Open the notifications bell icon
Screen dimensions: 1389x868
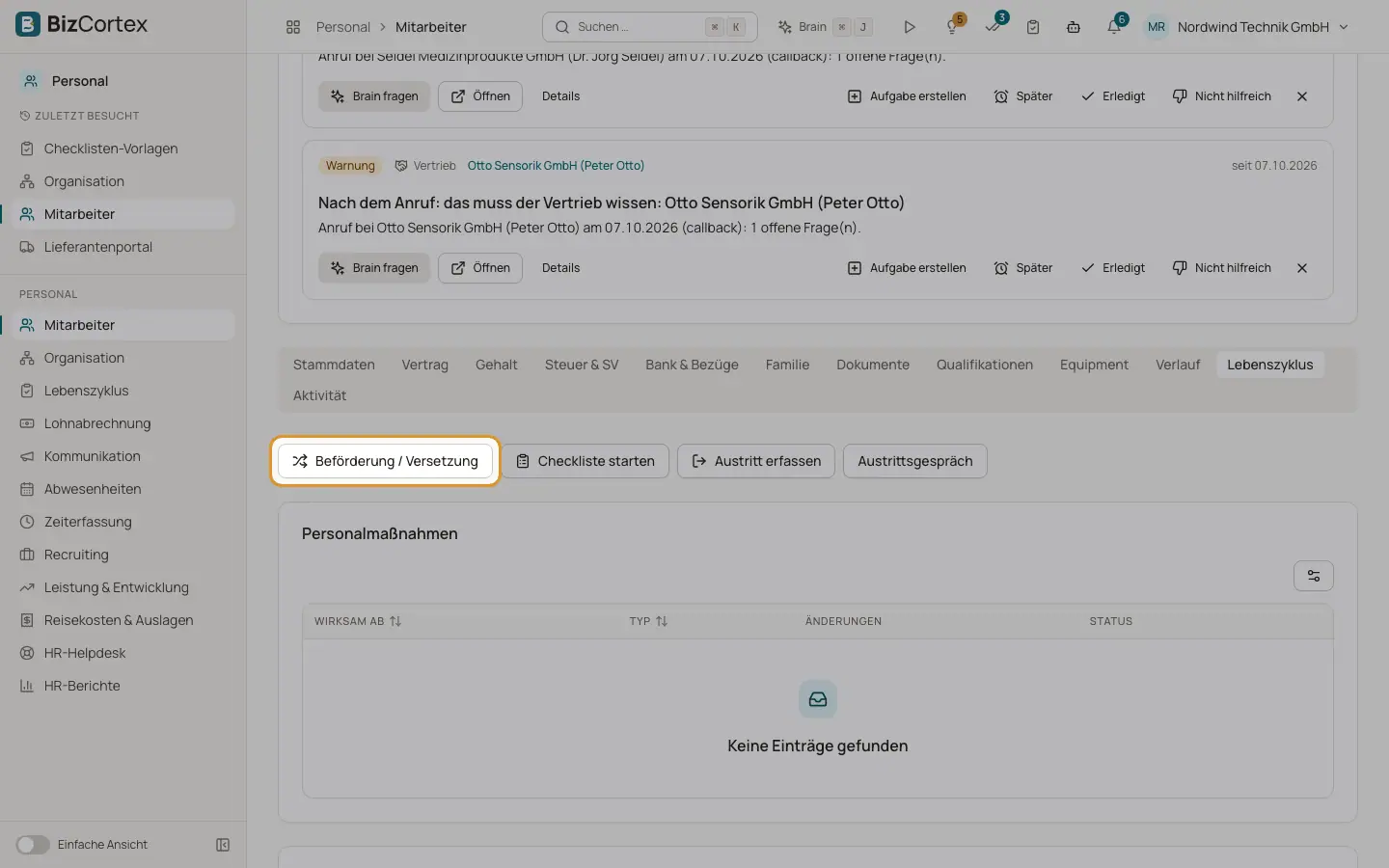(x=1114, y=26)
